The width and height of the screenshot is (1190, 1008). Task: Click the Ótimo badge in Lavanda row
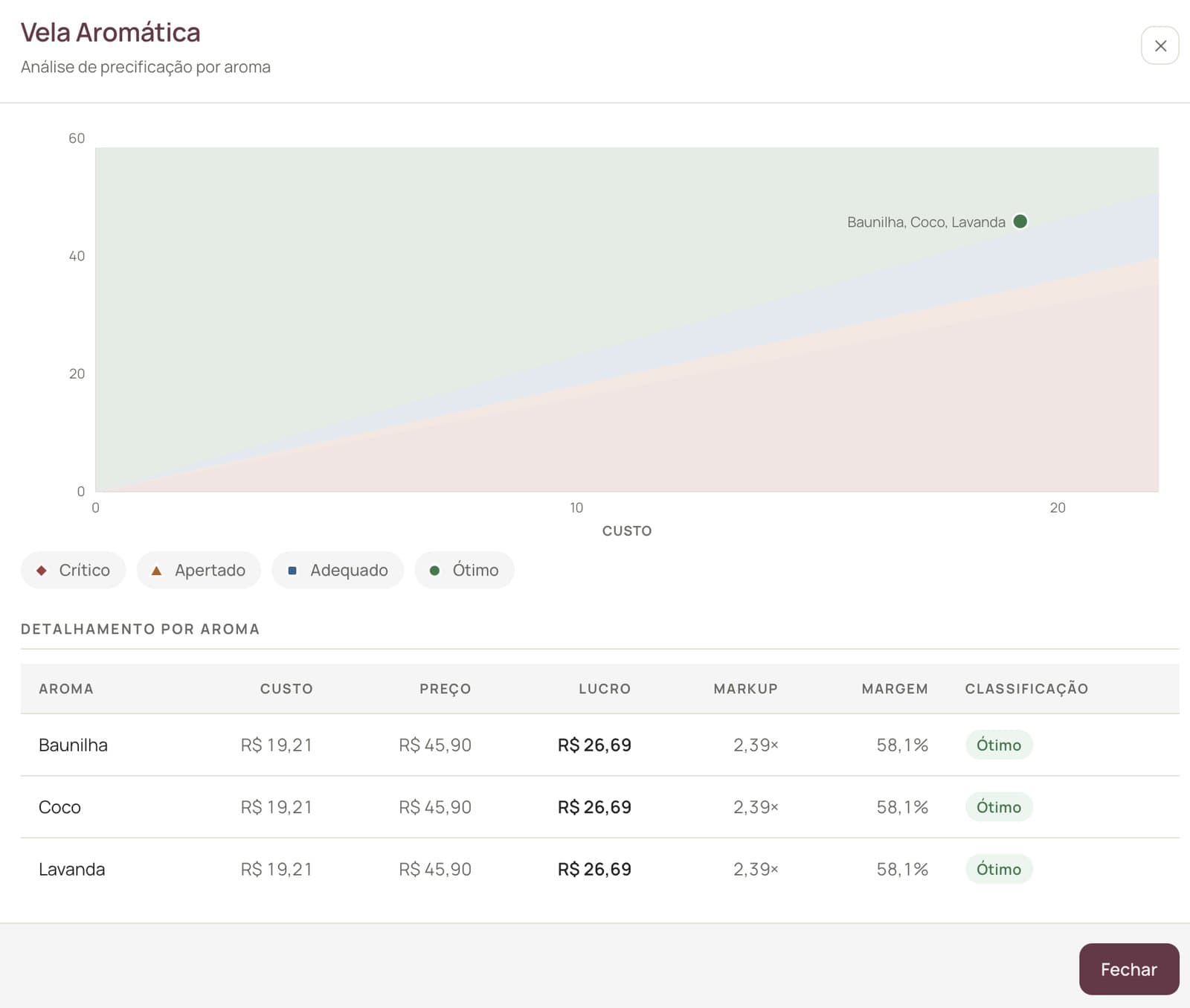999,869
